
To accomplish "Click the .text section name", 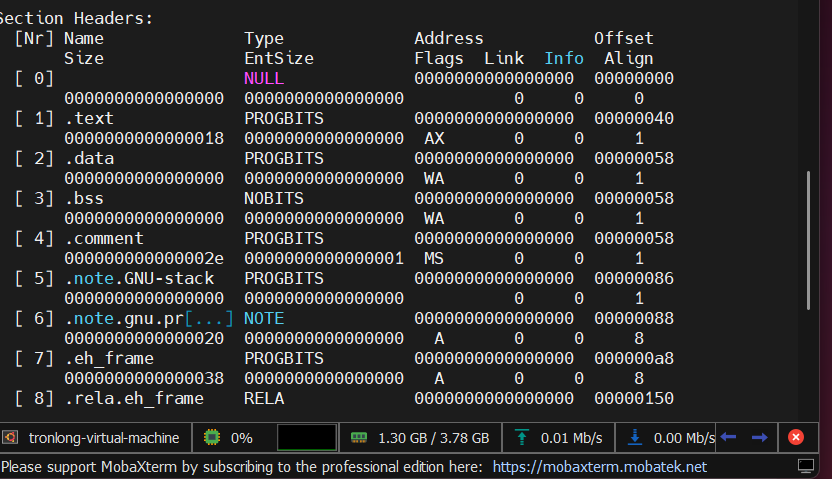I will pyautogui.click(x=89, y=118).
